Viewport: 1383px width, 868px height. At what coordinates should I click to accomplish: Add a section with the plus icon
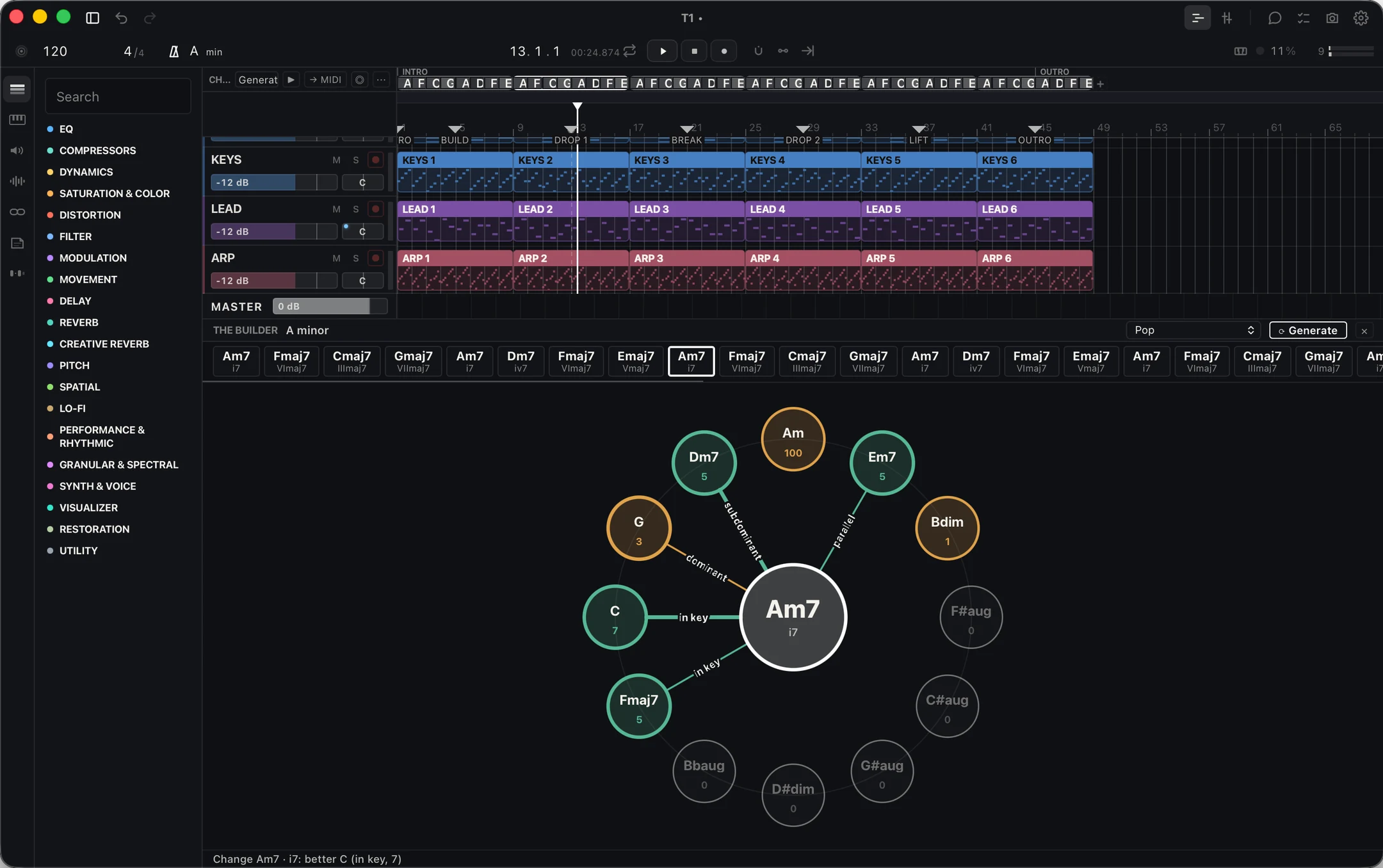(x=1100, y=84)
